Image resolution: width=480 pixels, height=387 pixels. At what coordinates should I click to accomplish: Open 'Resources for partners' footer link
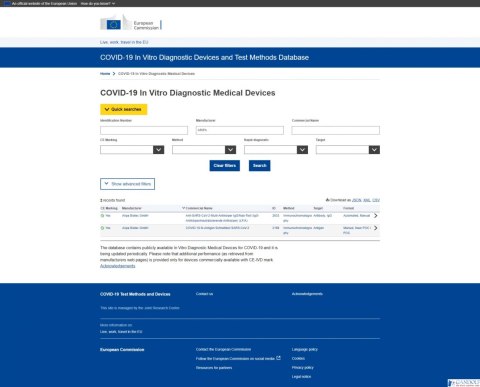214,368
